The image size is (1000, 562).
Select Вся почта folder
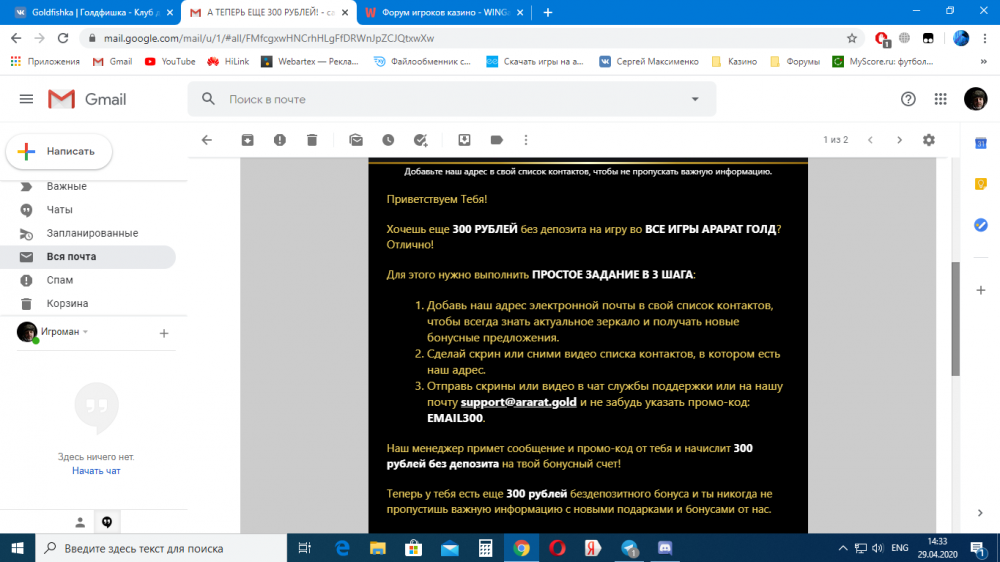(88, 256)
